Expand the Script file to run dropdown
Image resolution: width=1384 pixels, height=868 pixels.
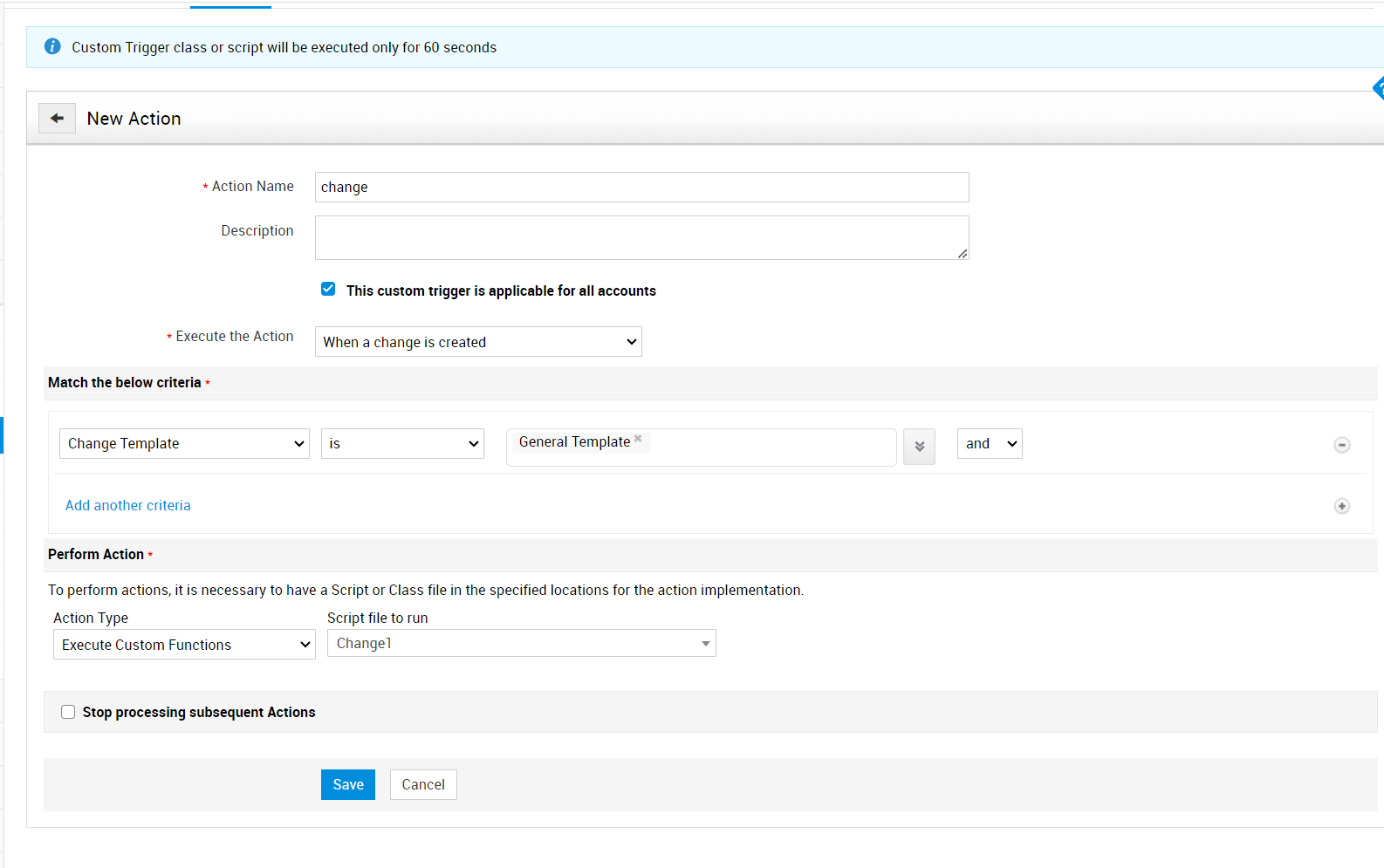click(521, 644)
